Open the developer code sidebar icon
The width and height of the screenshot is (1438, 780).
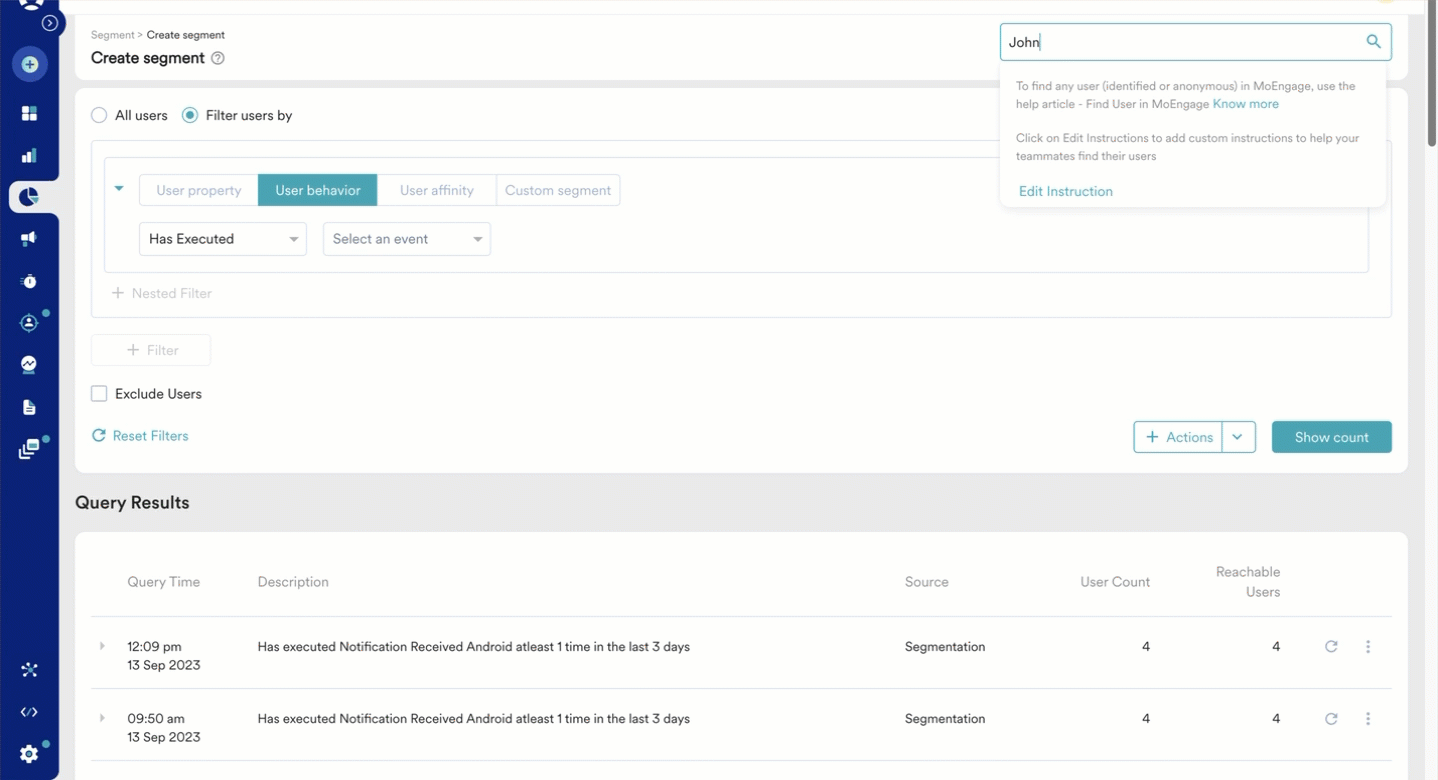28,711
